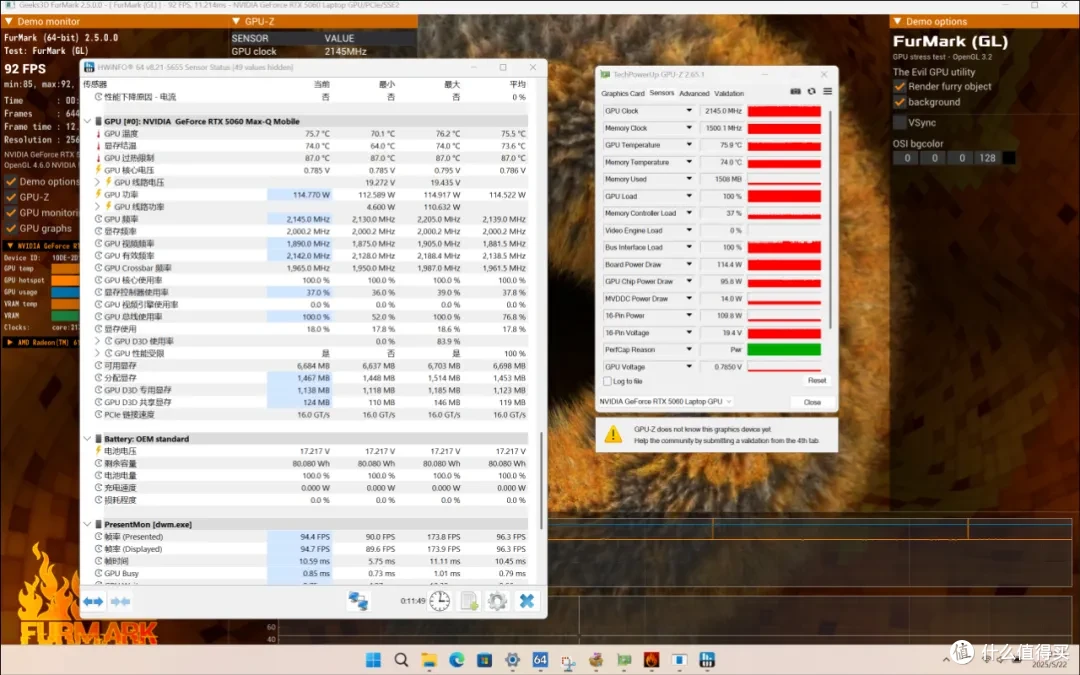Viewport: 1080px width, 675px height.
Task: Open GPU Clock sensor dropdown in GPU-Z
Action: pos(688,110)
